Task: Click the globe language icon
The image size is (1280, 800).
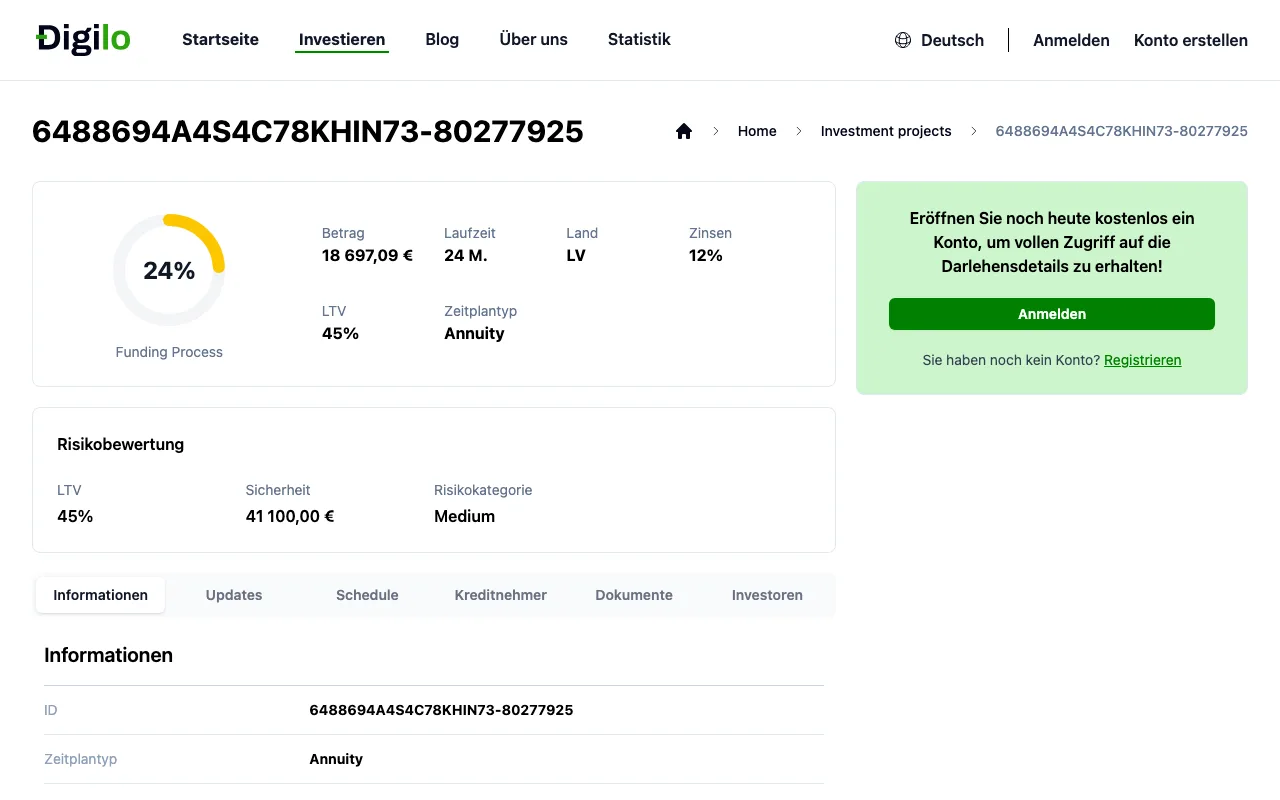Action: [903, 40]
